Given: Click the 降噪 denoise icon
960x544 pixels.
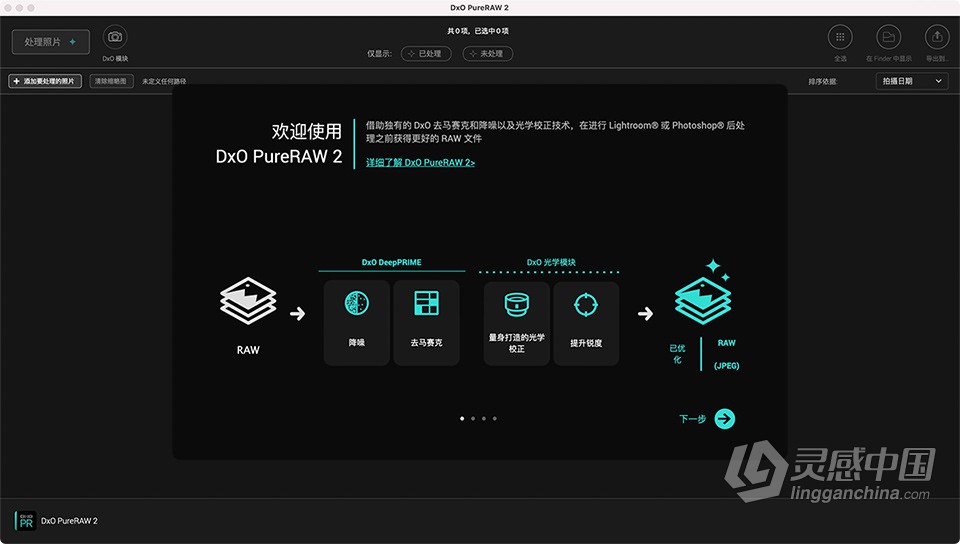Looking at the screenshot, I should tap(356, 303).
